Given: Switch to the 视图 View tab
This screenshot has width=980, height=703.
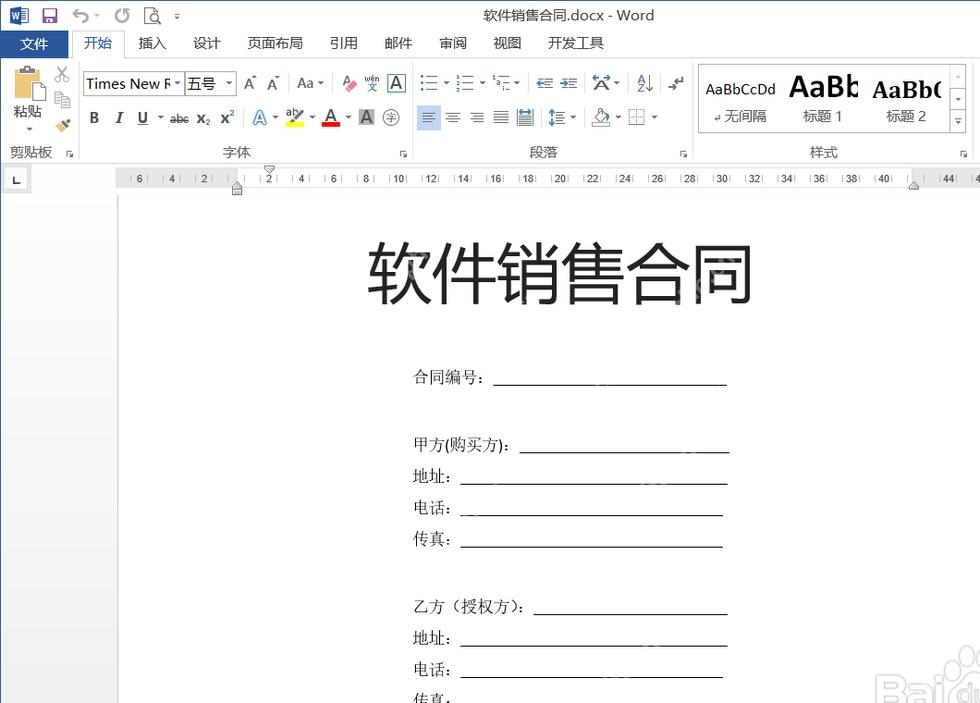Looking at the screenshot, I should (x=507, y=43).
